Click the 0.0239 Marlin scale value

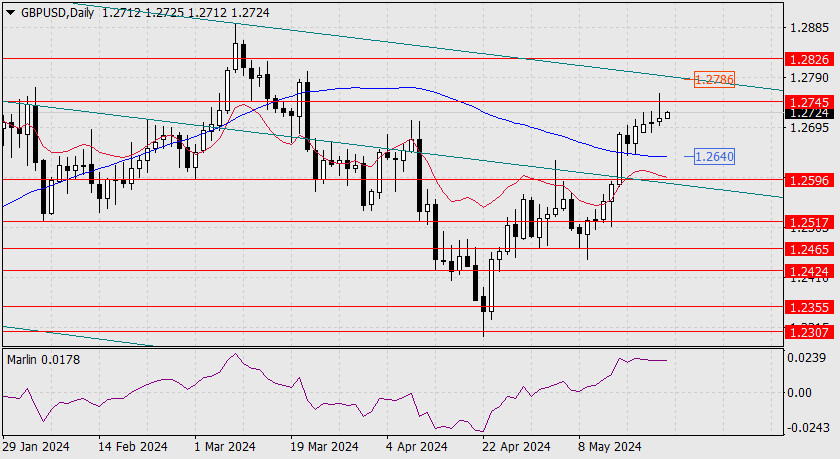point(807,357)
